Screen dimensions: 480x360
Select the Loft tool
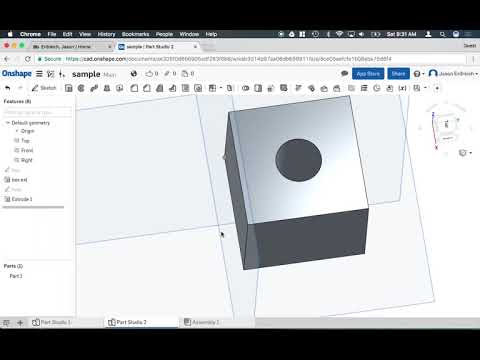tap(107, 88)
